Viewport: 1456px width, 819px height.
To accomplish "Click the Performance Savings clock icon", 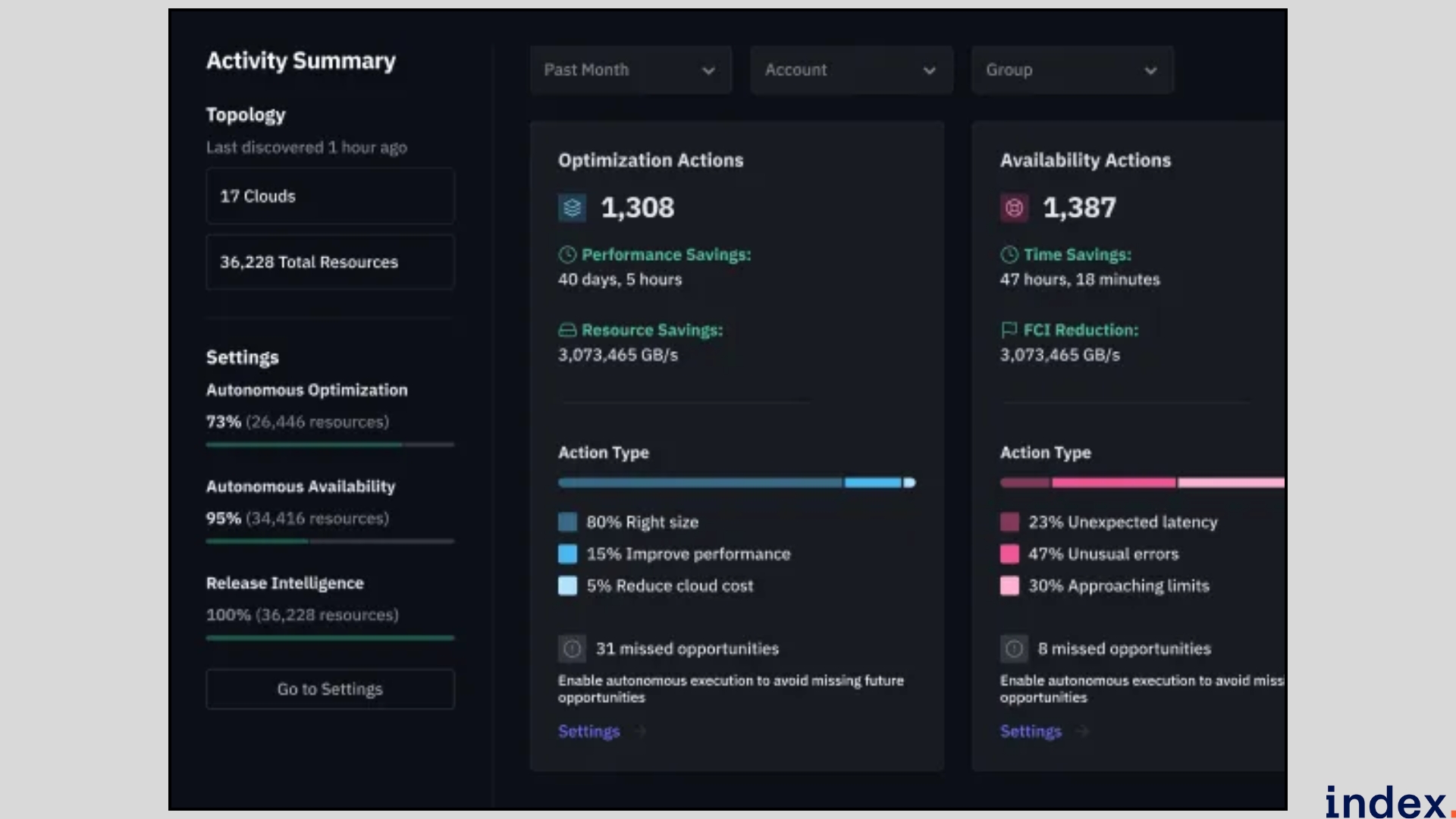I will (x=567, y=255).
